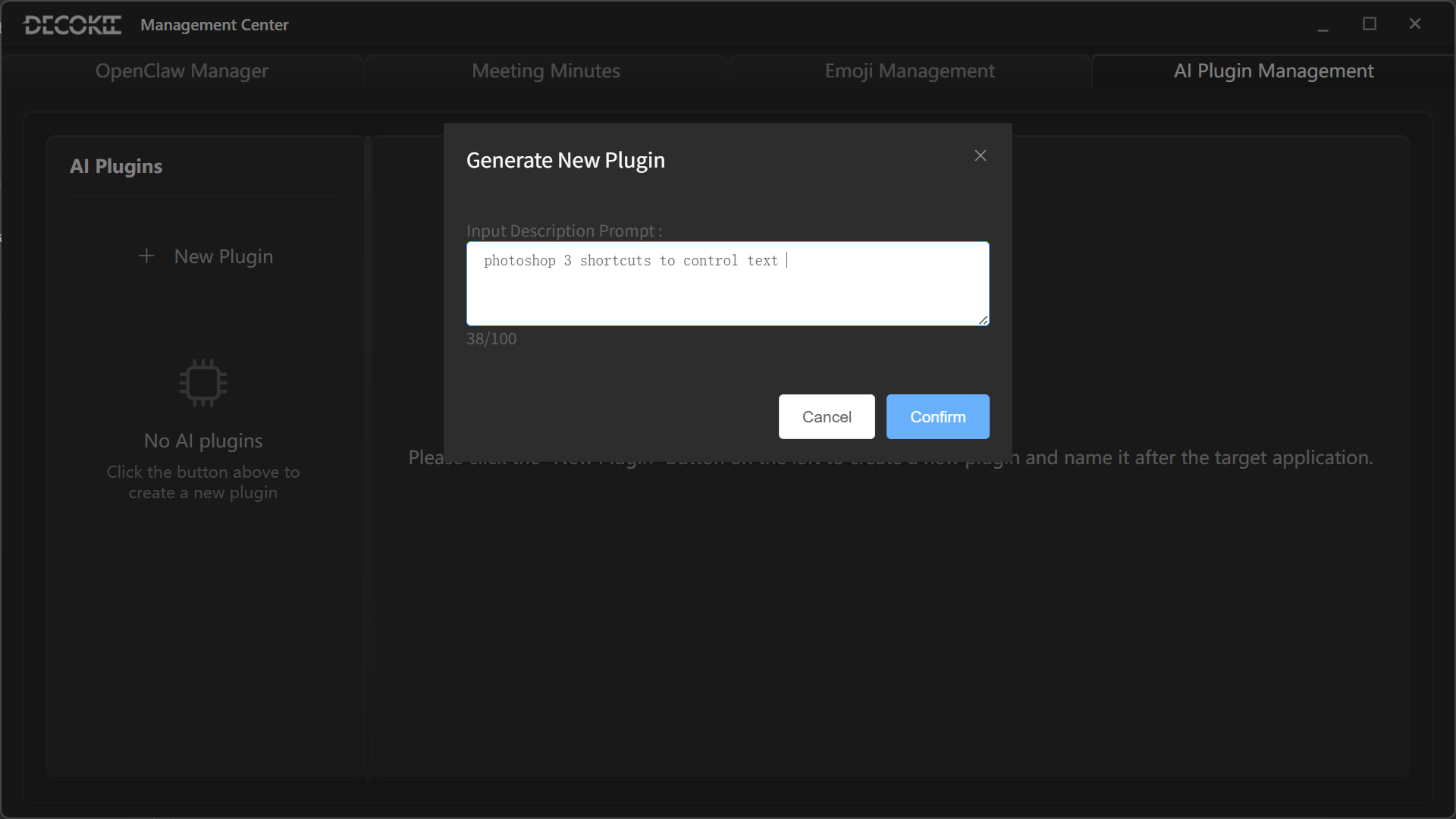Screen dimensions: 1456x819
Task: Click 'Click the button above to create a new plugin' hint
Action: click(203, 482)
